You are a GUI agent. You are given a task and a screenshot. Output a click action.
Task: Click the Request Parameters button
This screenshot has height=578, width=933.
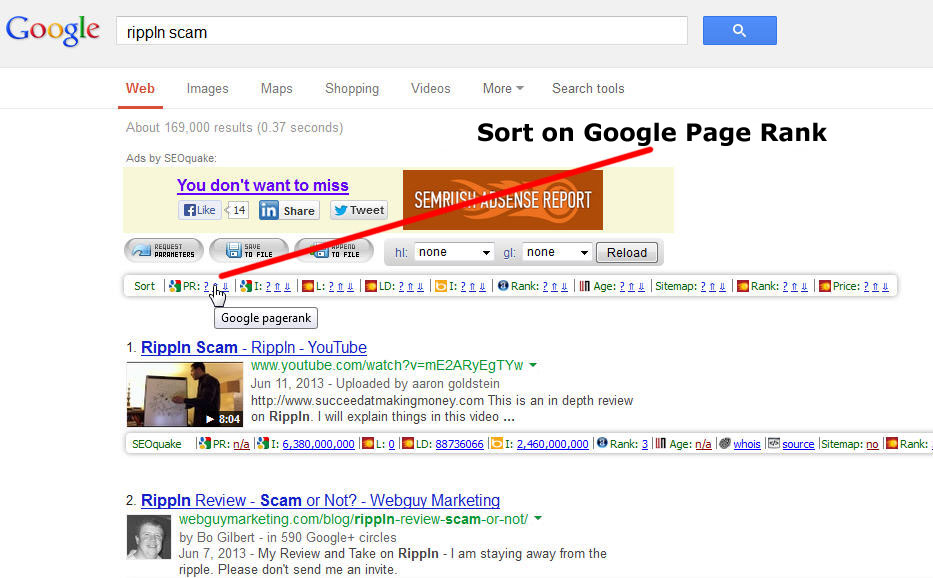tap(164, 250)
